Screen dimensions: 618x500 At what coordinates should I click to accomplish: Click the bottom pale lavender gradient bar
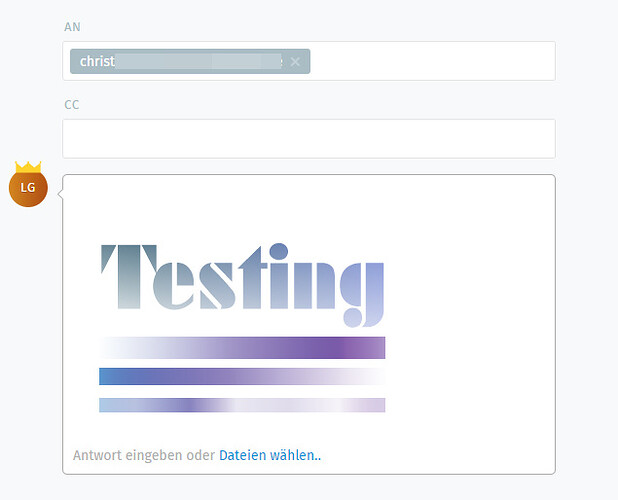point(242,405)
